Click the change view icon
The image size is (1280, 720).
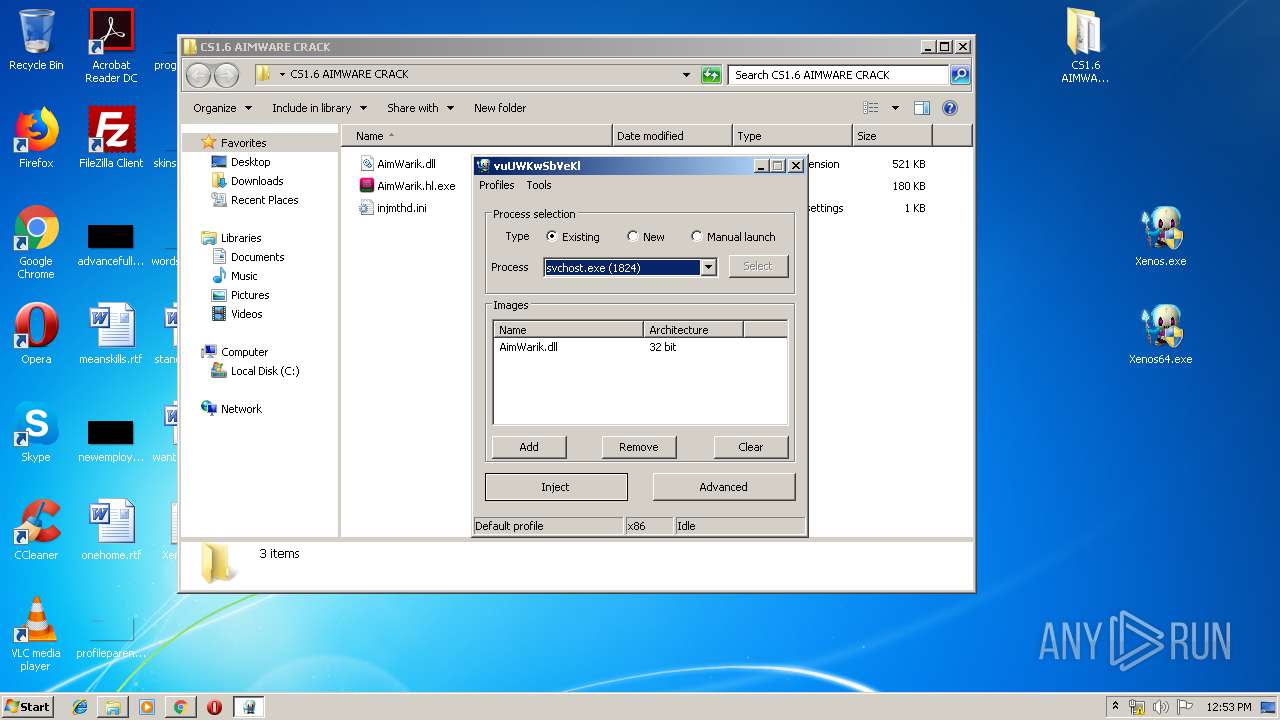[871, 108]
